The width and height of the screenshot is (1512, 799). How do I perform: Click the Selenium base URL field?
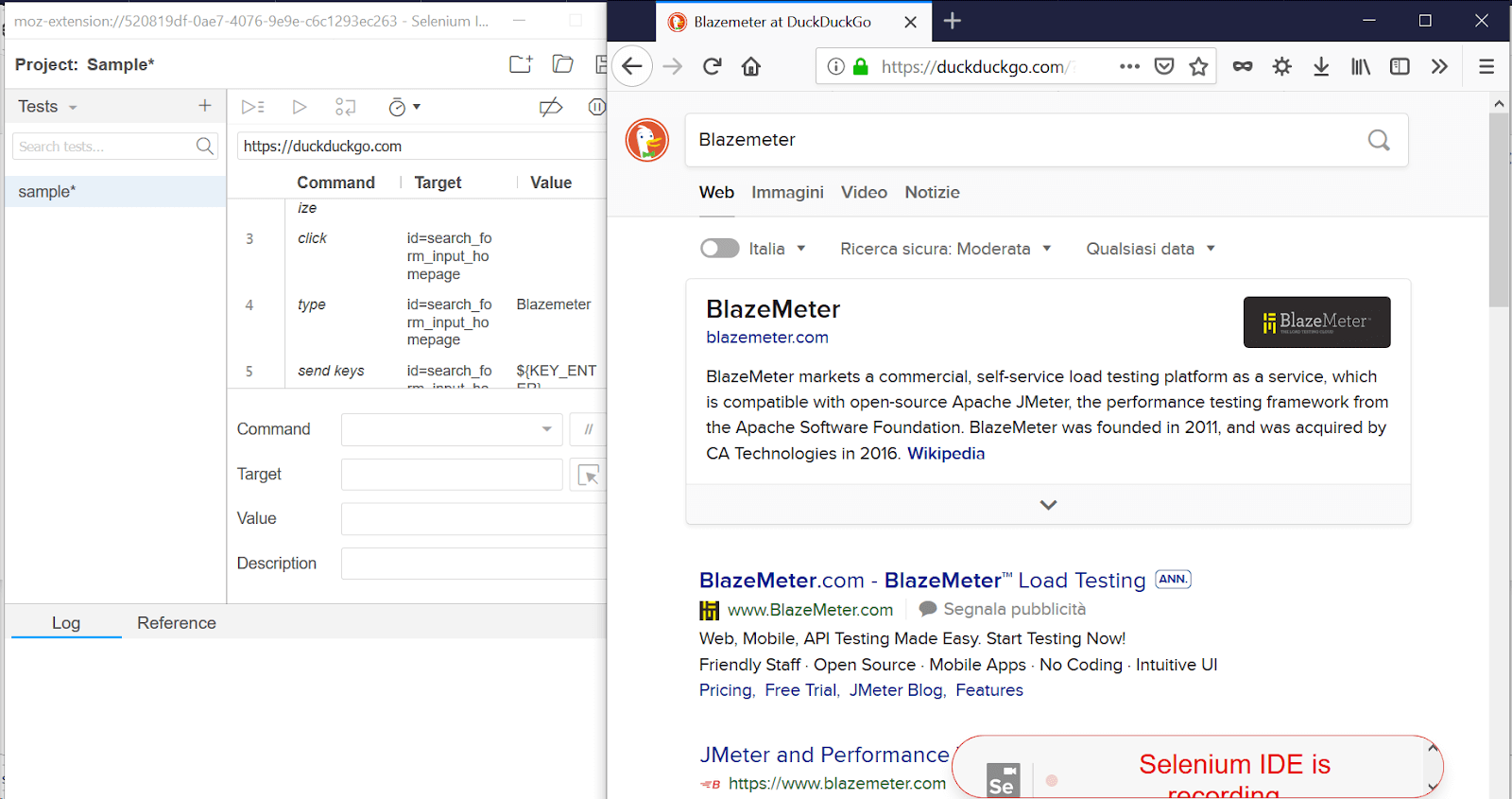coord(421,146)
